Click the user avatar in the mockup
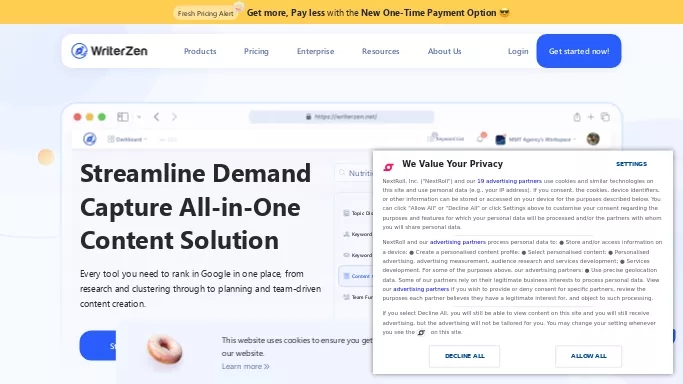683x384 pixels. [593, 139]
